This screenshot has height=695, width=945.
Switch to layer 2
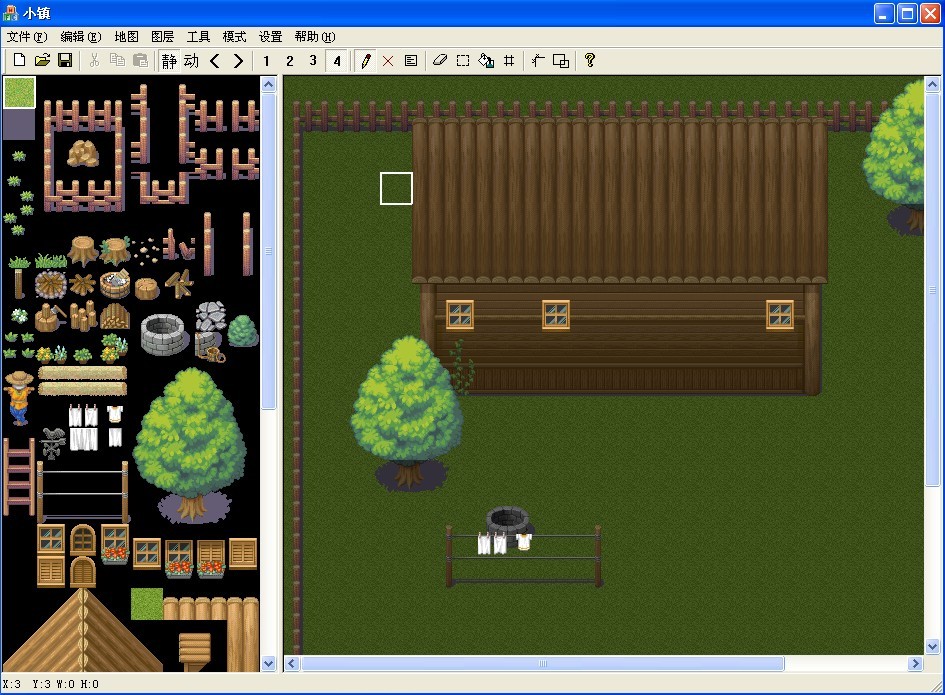[x=290, y=60]
